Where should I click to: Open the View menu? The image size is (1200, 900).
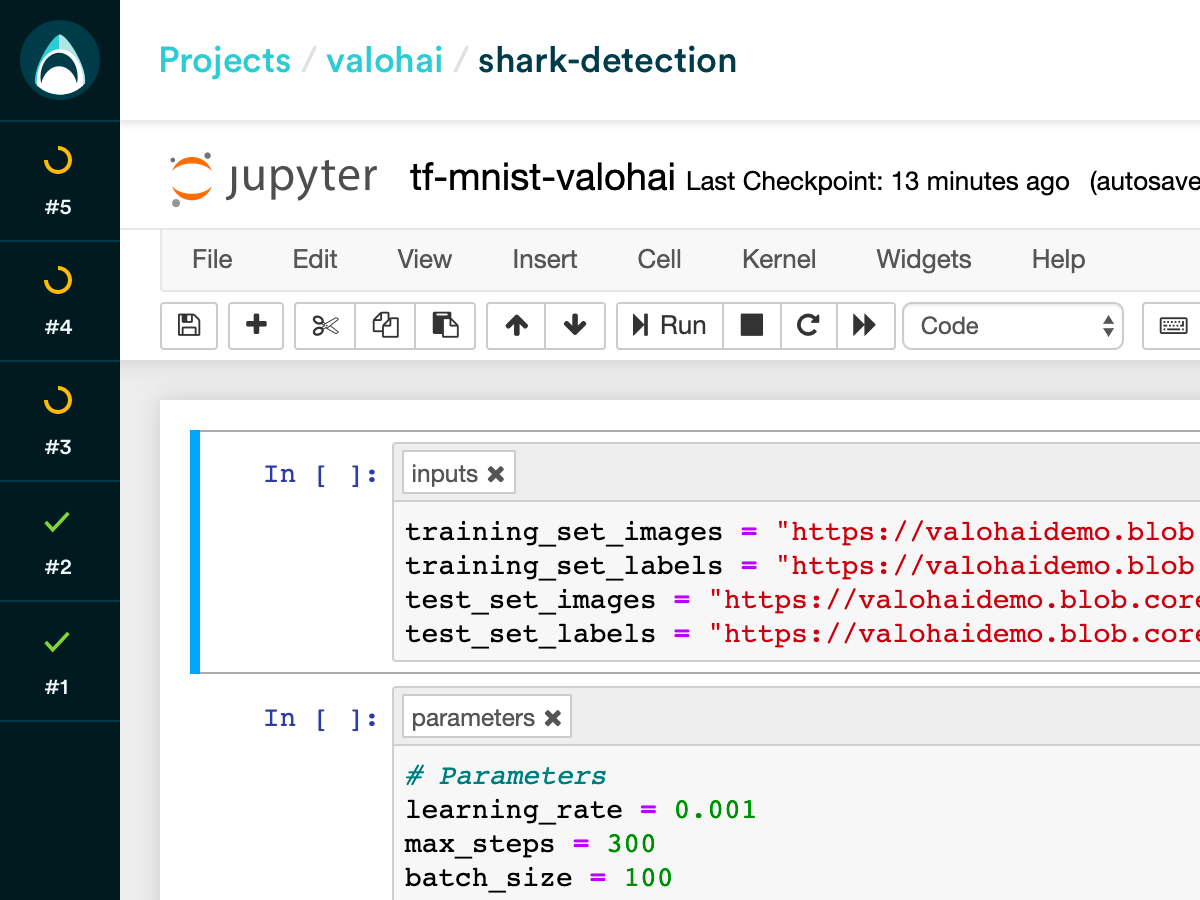point(425,259)
